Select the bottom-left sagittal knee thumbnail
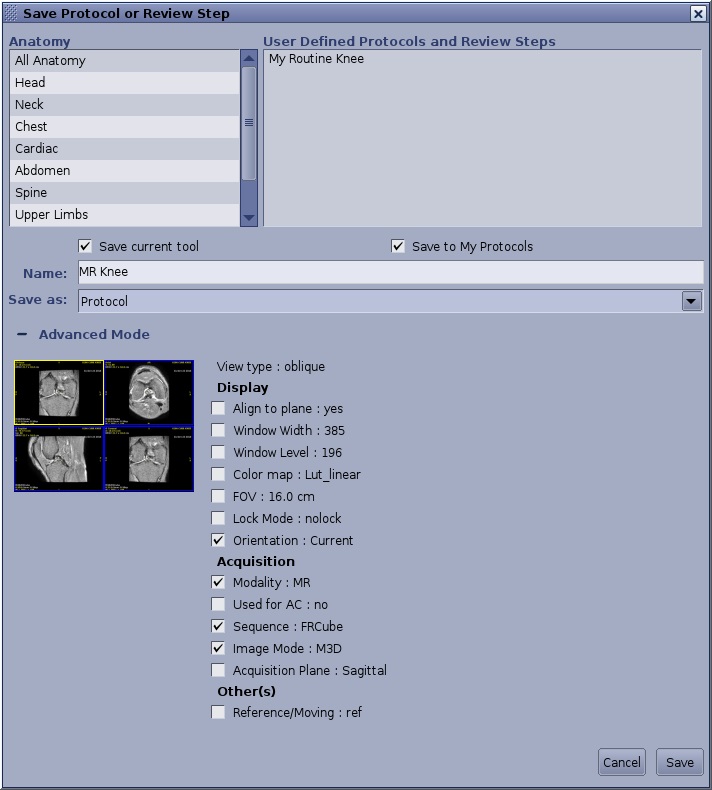This screenshot has height=790, width=712. pyautogui.click(x=59, y=459)
